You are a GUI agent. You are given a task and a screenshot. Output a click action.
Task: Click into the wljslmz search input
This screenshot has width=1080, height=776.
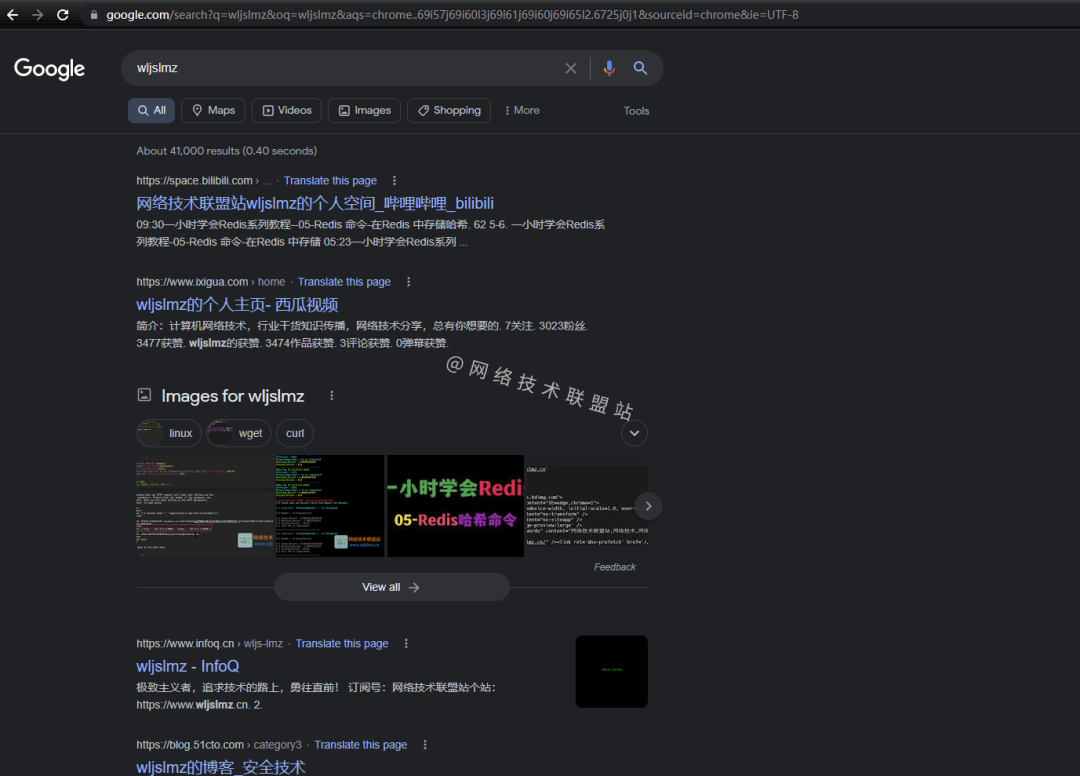tap(344, 68)
